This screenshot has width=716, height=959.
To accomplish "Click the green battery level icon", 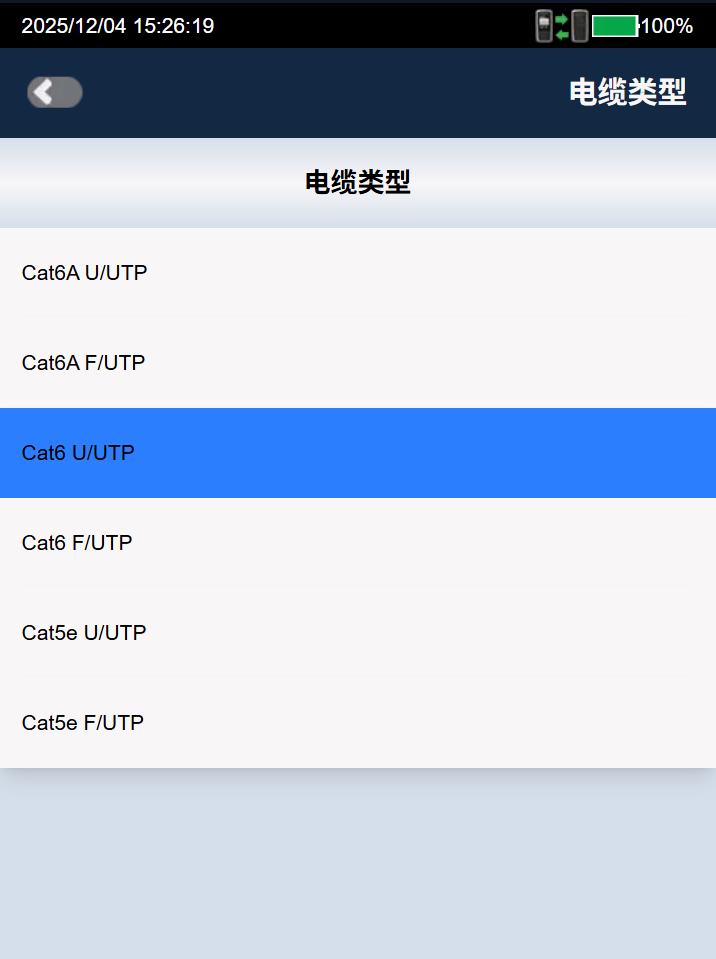I will coord(615,26).
